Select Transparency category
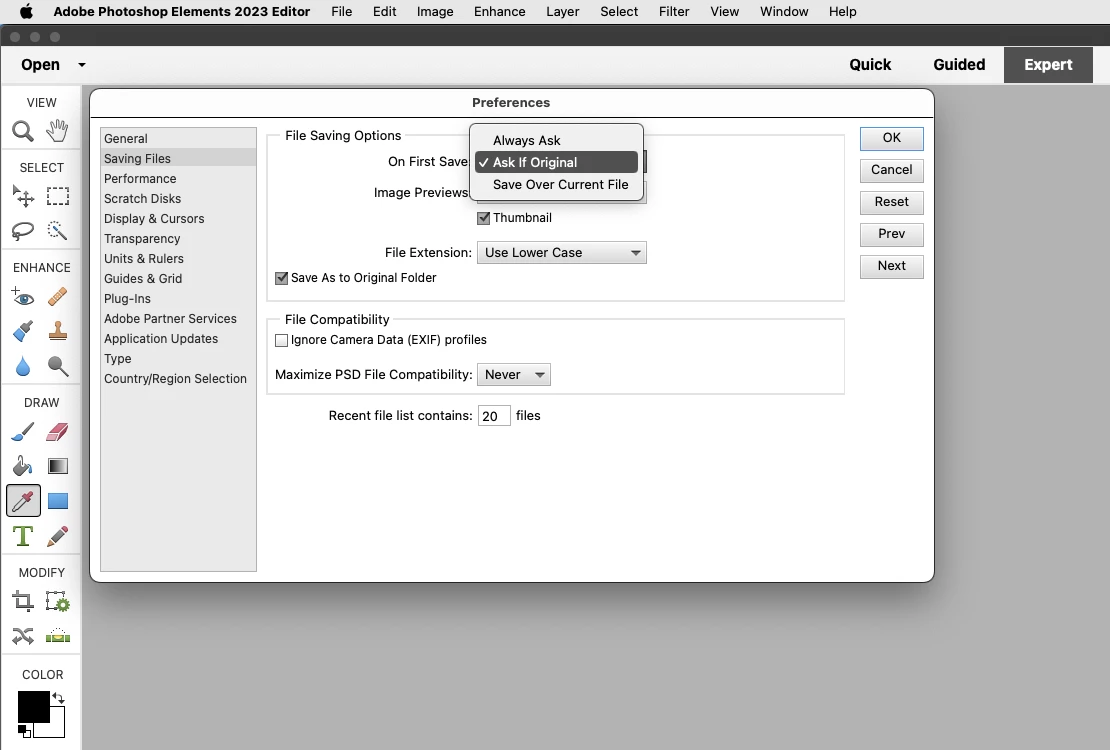This screenshot has width=1110, height=750. pyautogui.click(x=178, y=239)
